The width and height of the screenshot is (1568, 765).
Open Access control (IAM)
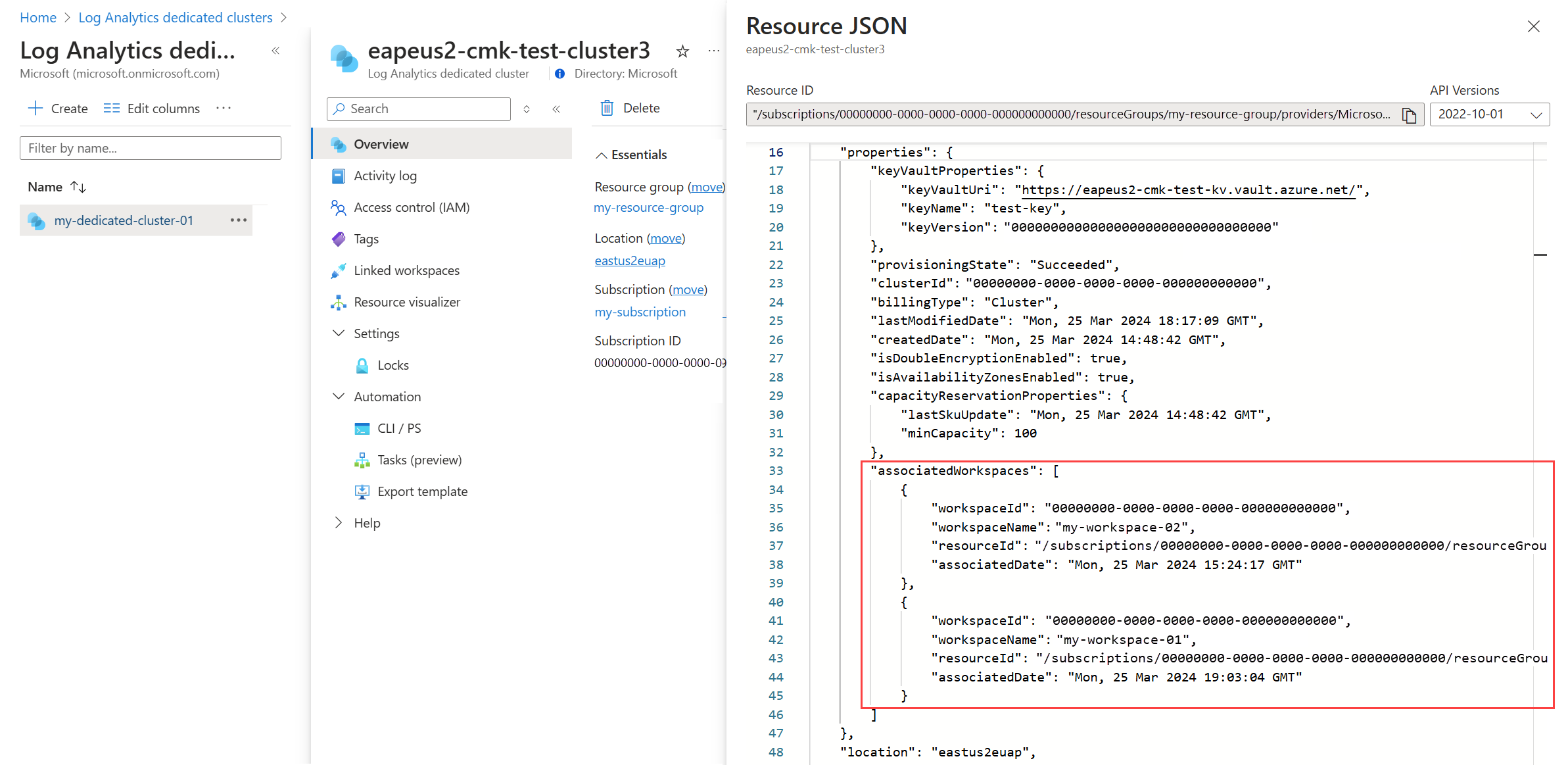pos(411,207)
